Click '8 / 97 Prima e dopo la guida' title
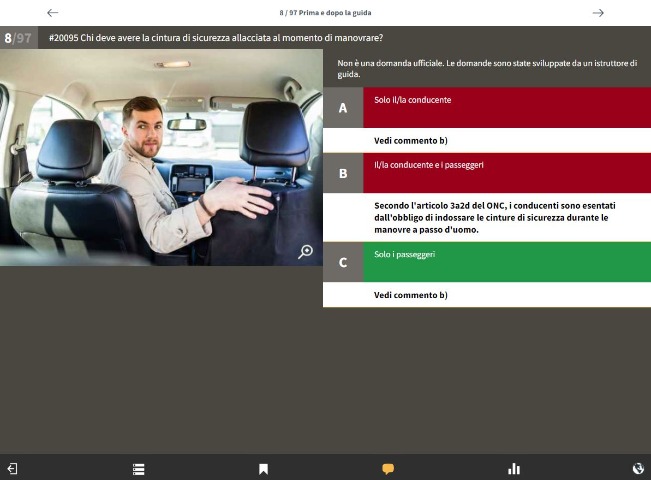This screenshot has width=651, height=480. tap(325, 13)
